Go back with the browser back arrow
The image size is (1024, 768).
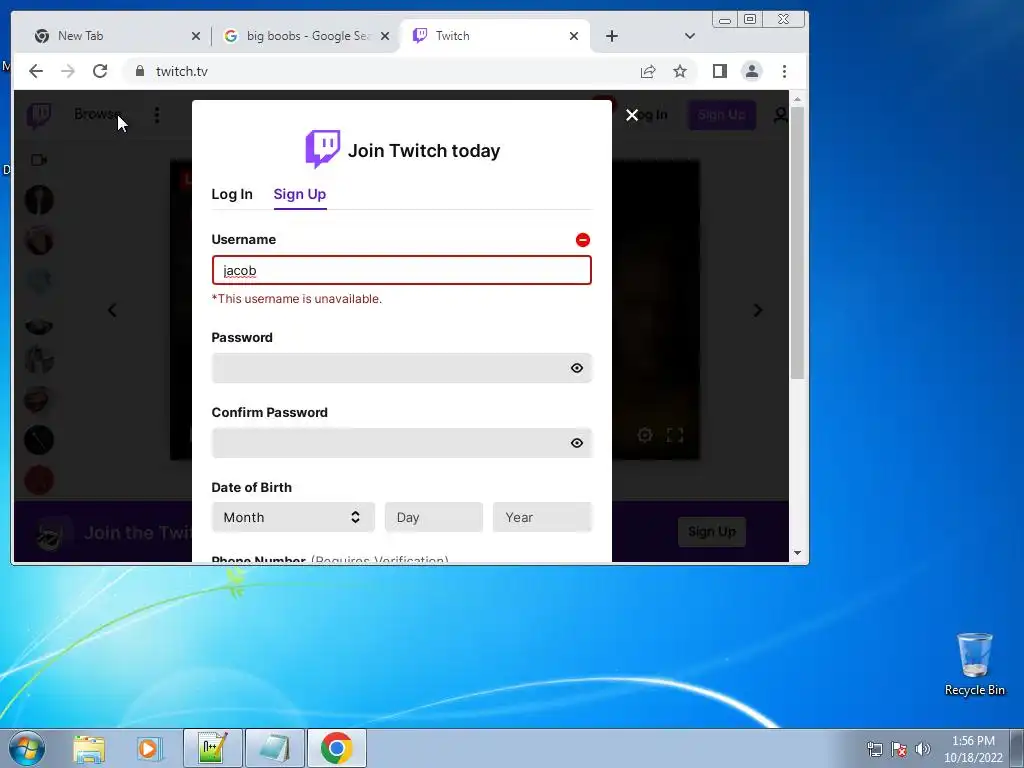pyautogui.click(x=36, y=71)
